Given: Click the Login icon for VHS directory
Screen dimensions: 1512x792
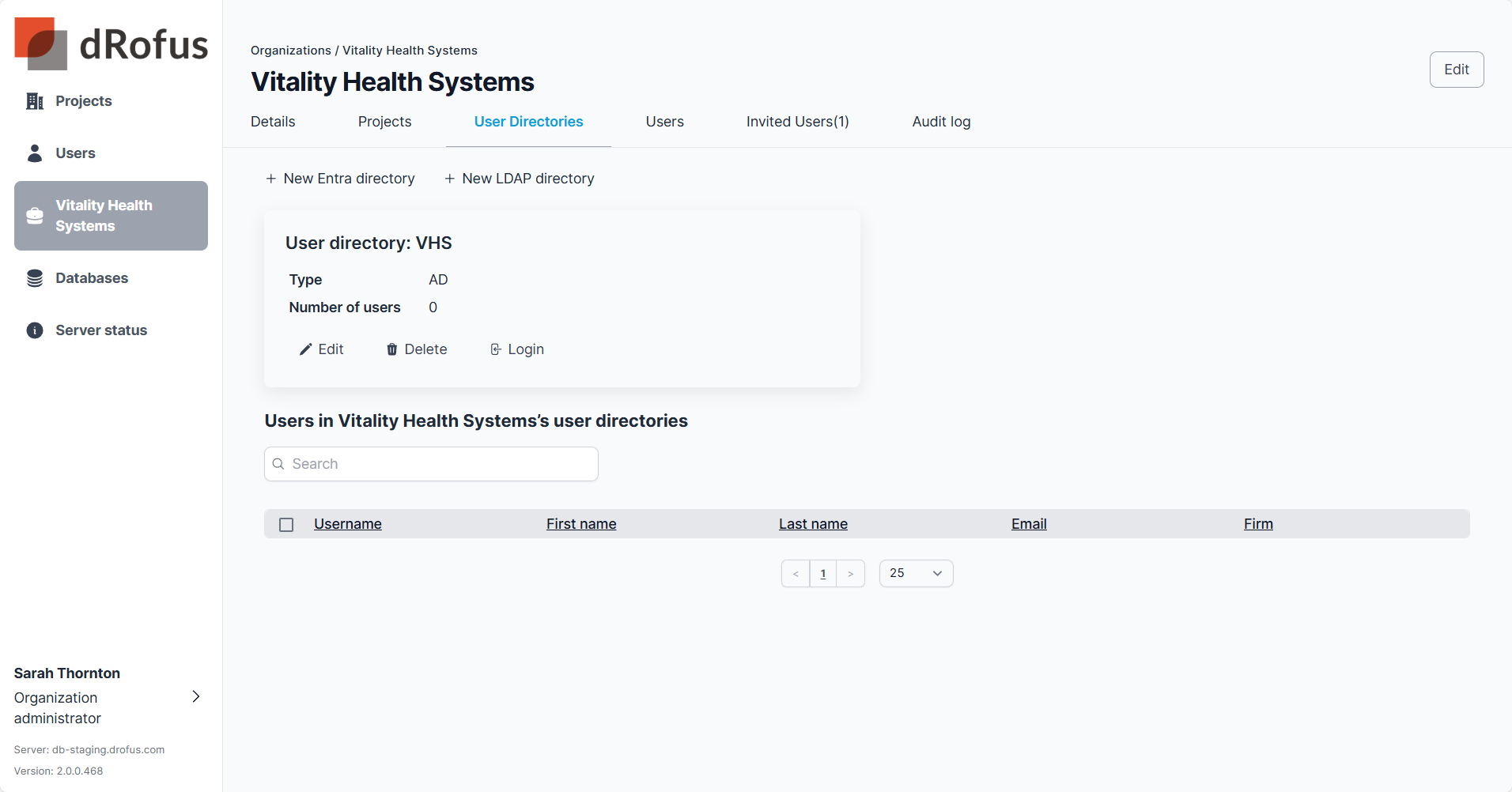Looking at the screenshot, I should click(x=496, y=349).
